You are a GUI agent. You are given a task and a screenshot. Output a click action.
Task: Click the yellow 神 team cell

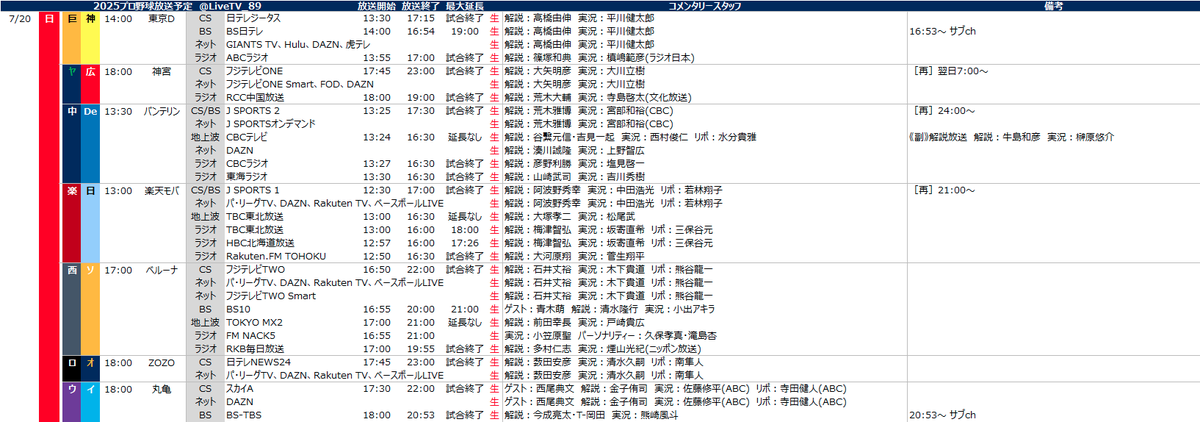(x=90, y=36)
